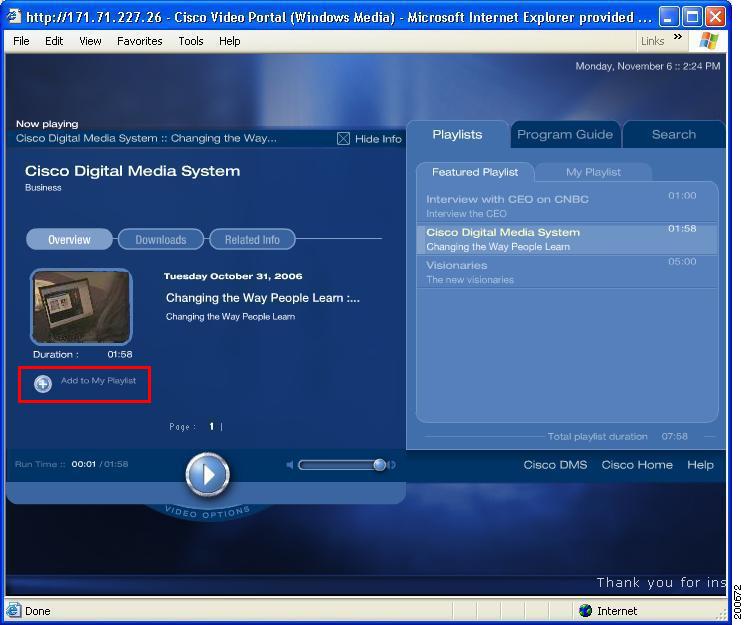Mute audio with the speaker icon
745x625 pixels.
coord(290,465)
